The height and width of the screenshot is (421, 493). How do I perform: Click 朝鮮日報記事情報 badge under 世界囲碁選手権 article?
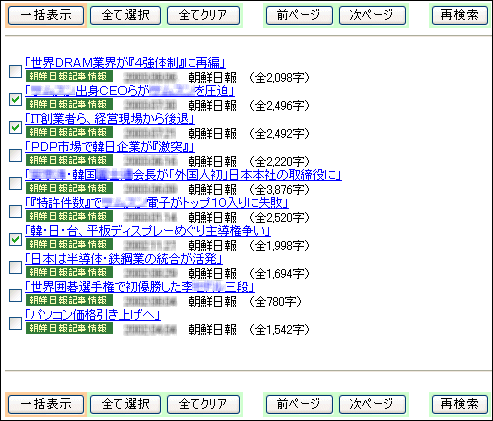(x=69, y=300)
